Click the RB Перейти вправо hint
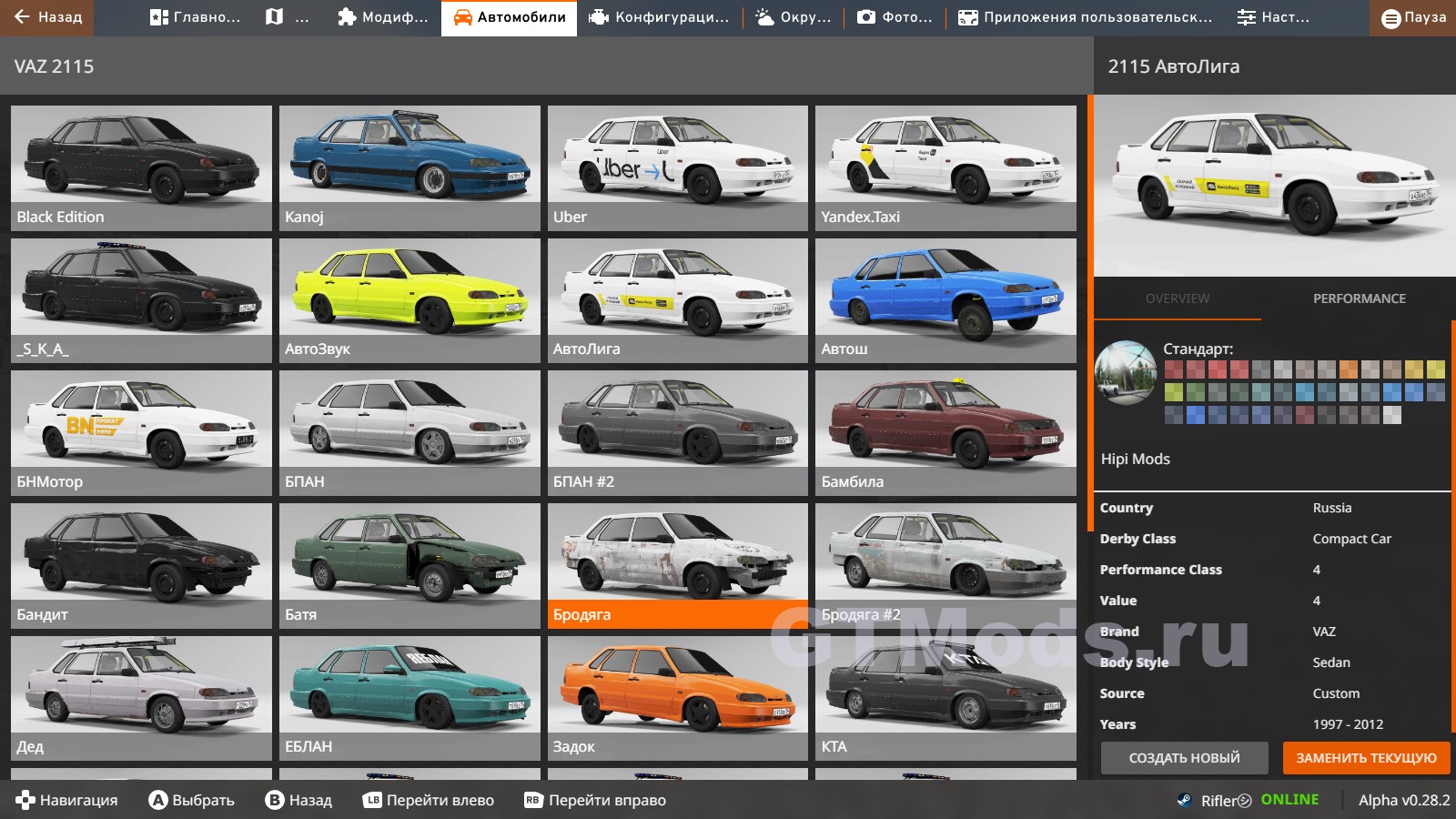This screenshot has width=1456, height=819. pos(595,800)
